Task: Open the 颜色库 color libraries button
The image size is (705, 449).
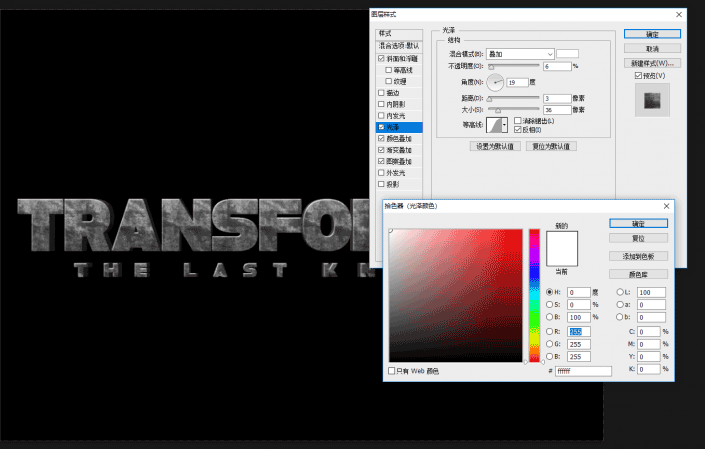Action: click(x=638, y=274)
